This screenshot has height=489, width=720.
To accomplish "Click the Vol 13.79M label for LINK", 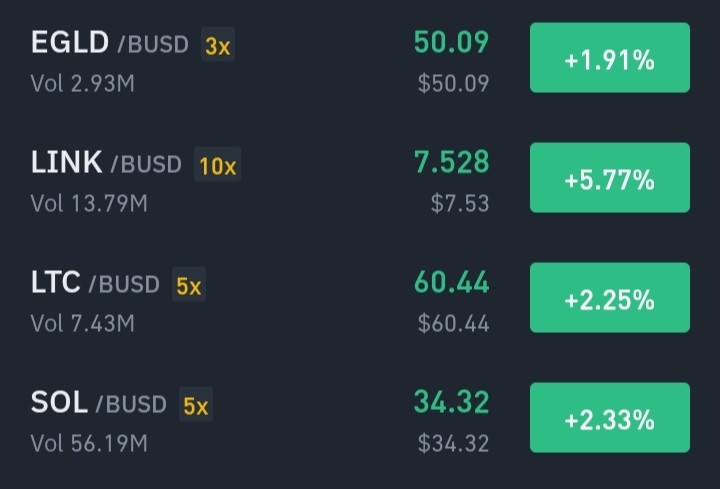I will coord(89,203).
